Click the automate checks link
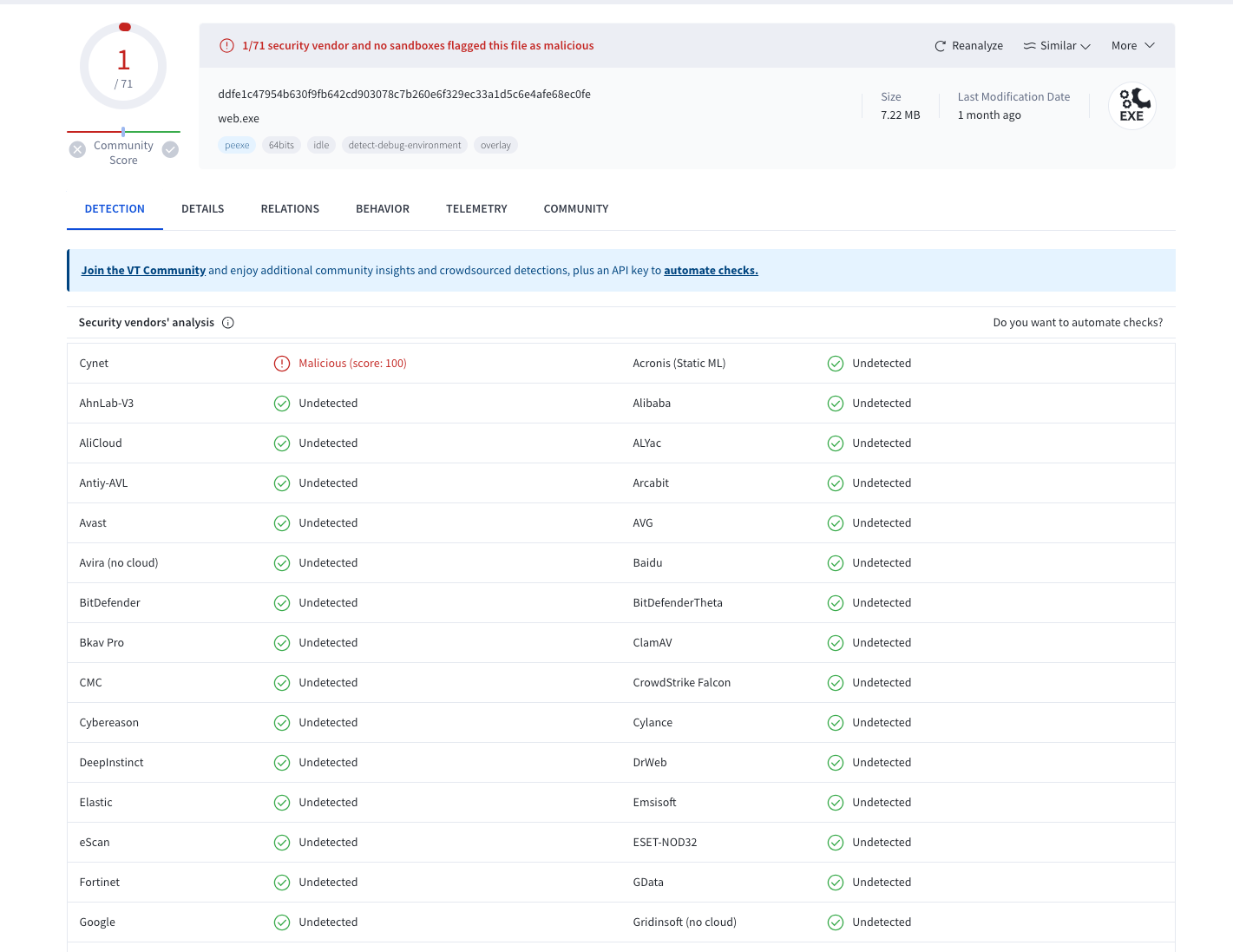The height and width of the screenshot is (952, 1233). pos(711,271)
